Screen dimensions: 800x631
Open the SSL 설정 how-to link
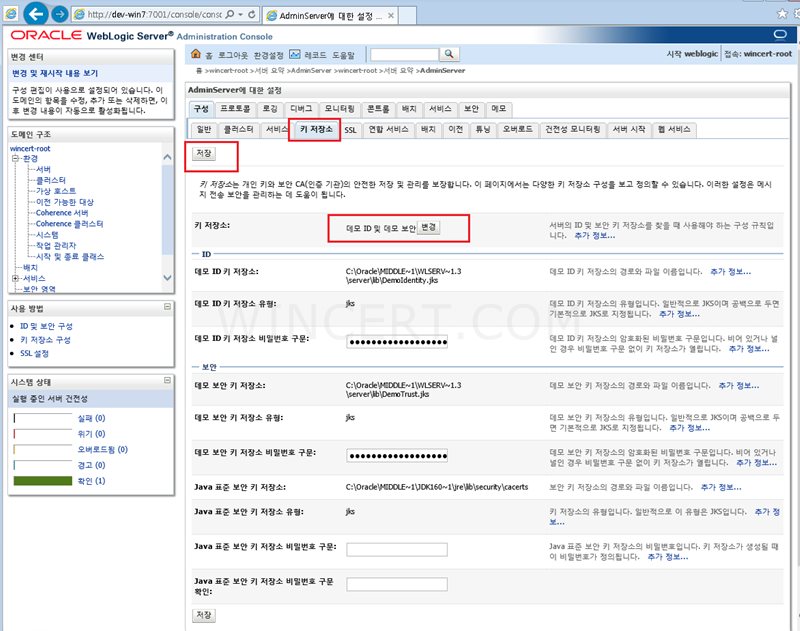click(x=34, y=354)
